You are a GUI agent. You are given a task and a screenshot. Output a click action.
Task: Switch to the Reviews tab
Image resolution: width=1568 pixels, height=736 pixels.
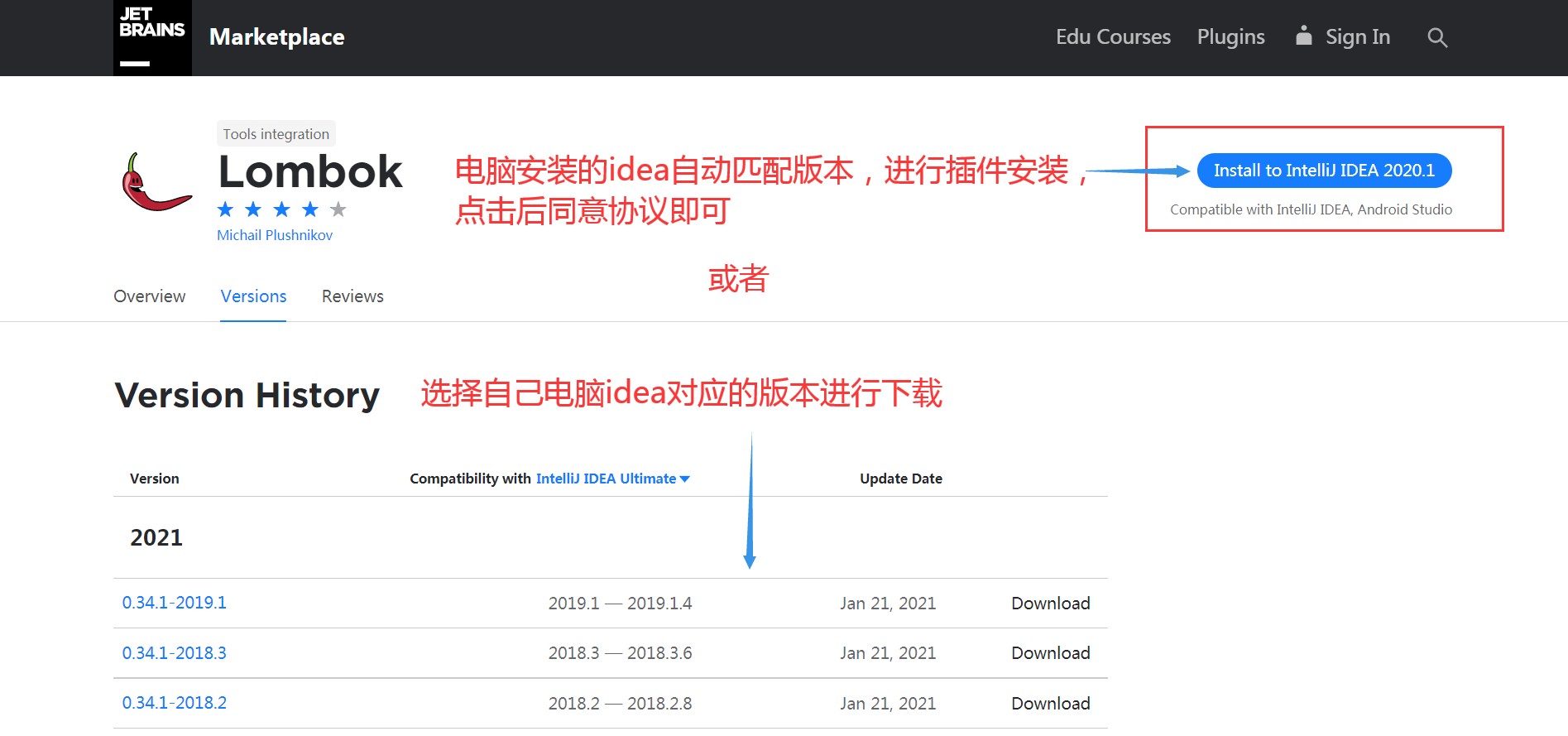tap(352, 296)
